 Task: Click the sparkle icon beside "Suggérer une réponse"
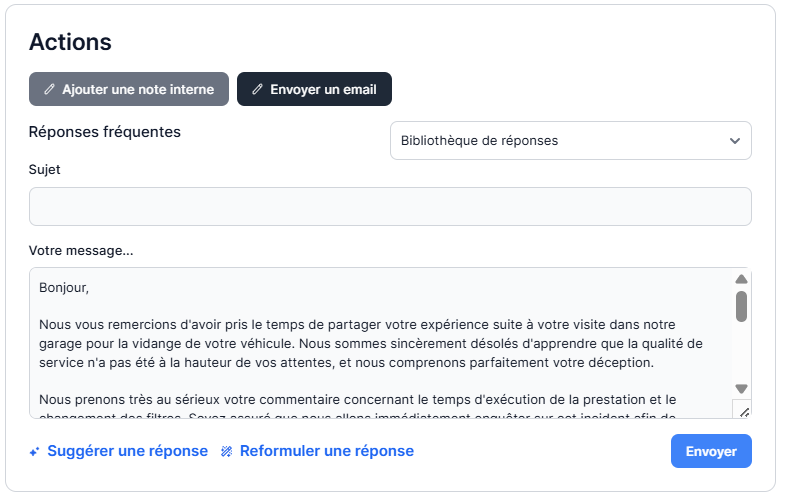(34, 452)
